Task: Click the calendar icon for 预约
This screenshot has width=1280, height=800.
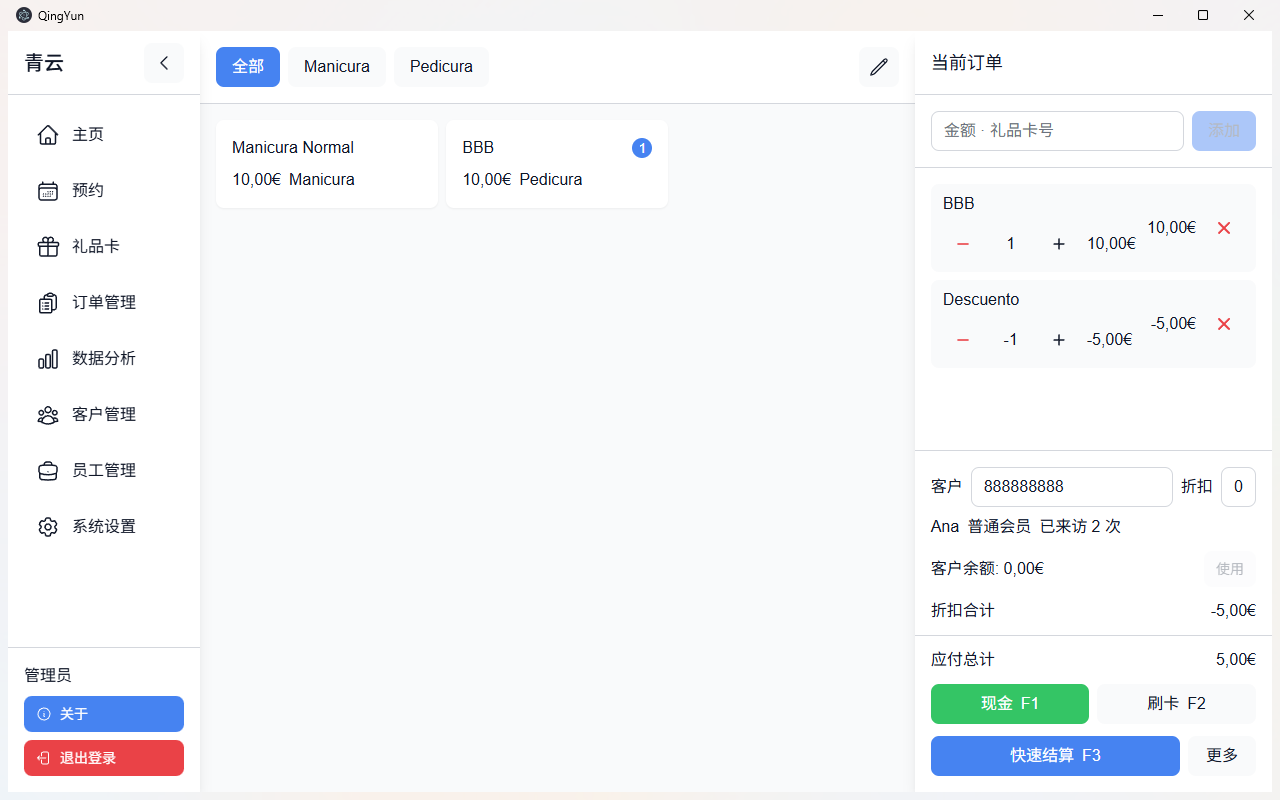Action: 48,190
